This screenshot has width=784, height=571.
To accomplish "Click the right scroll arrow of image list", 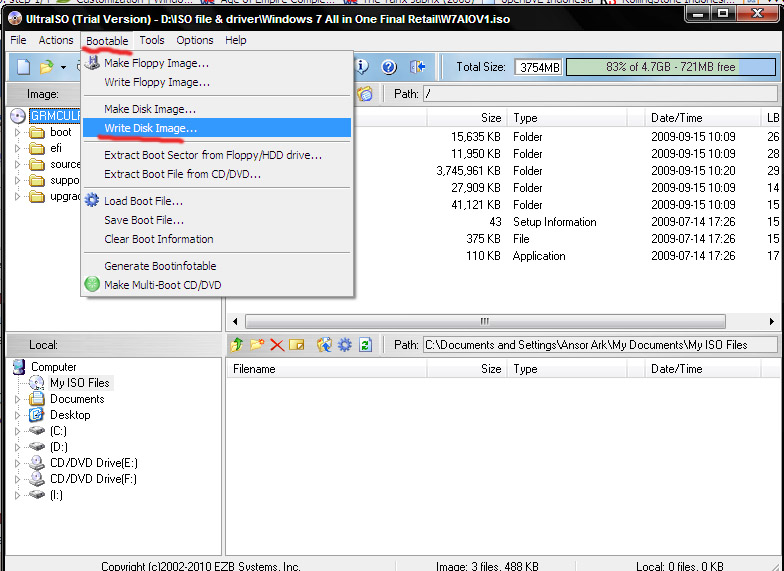I will (x=771, y=321).
